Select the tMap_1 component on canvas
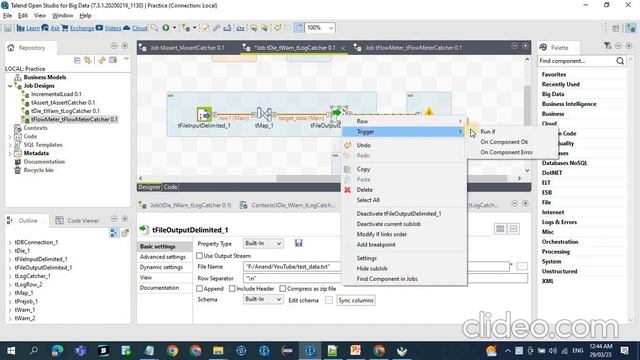 (x=264, y=115)
